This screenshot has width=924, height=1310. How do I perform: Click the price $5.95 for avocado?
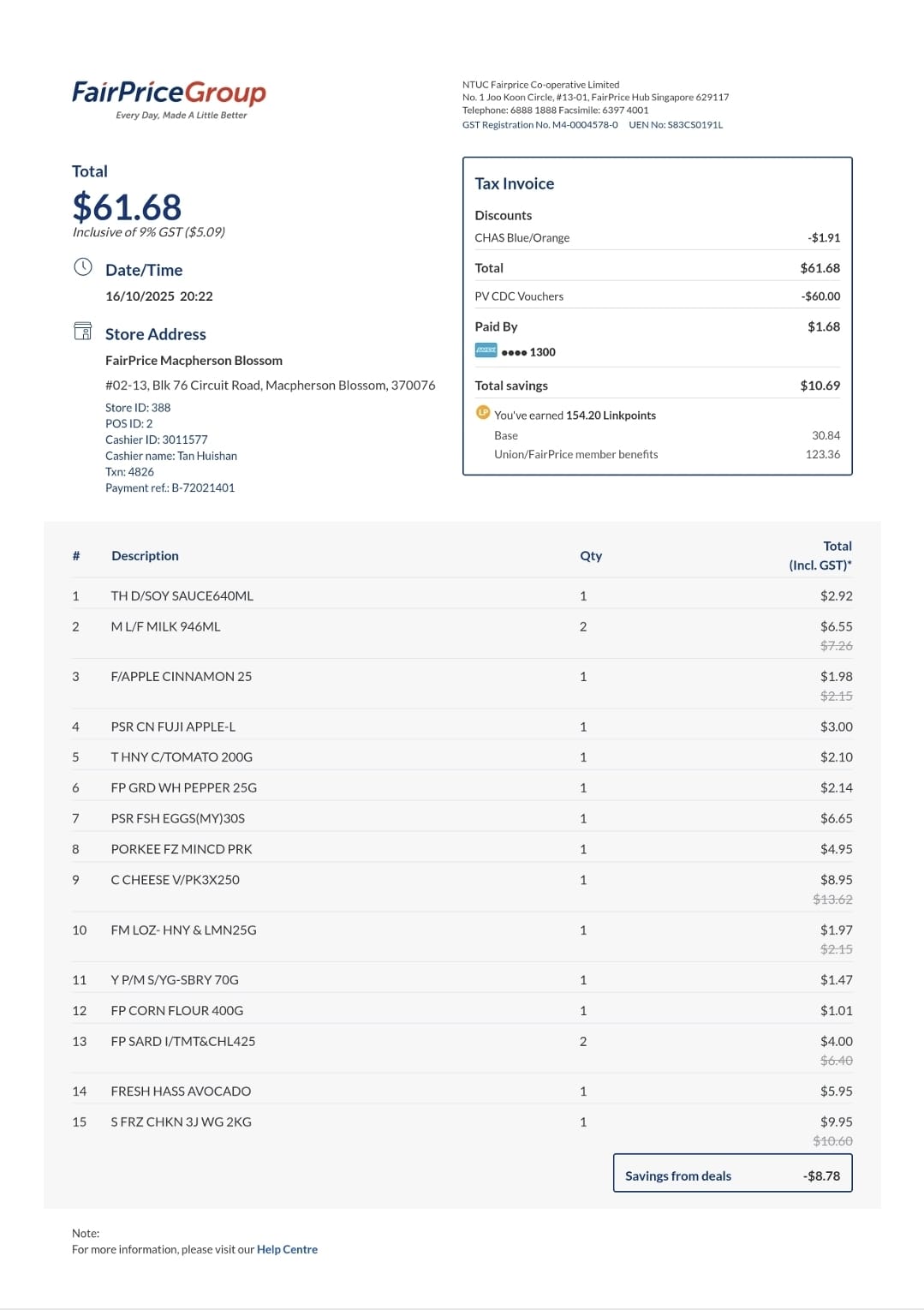837,1092
